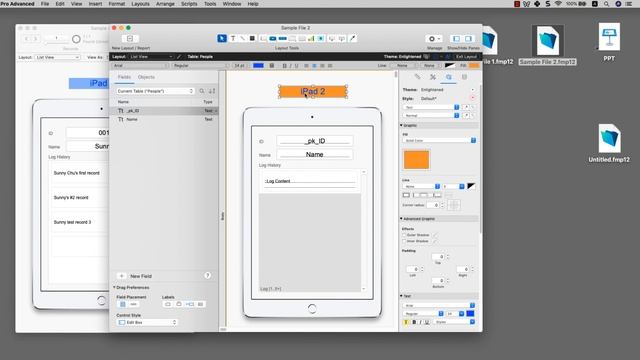The height and width of the screenshot is (360, 640).
Task: Collapse the Drag Preferences section
Action: (x=114, y=287)
